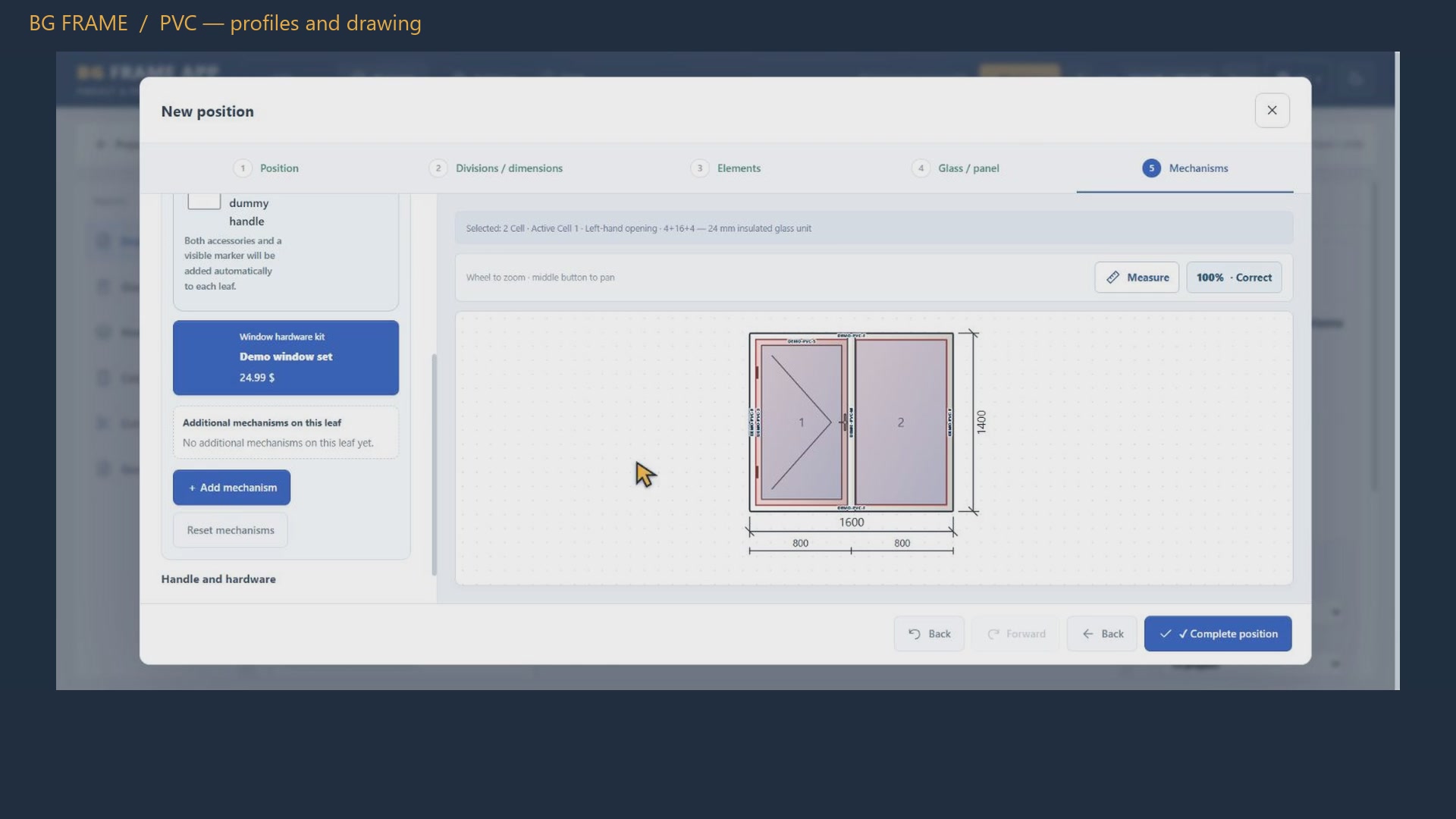
Task: Select the Demo window set hardware kit
Action: coord(286,358)
